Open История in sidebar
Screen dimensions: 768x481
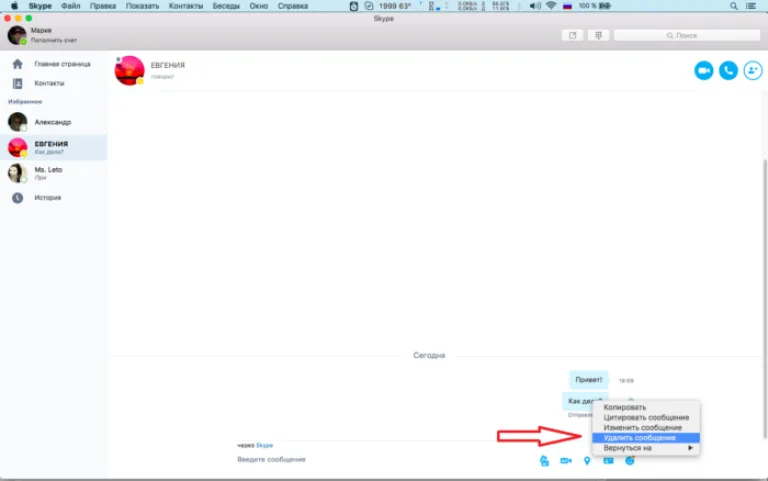point(53,198)
